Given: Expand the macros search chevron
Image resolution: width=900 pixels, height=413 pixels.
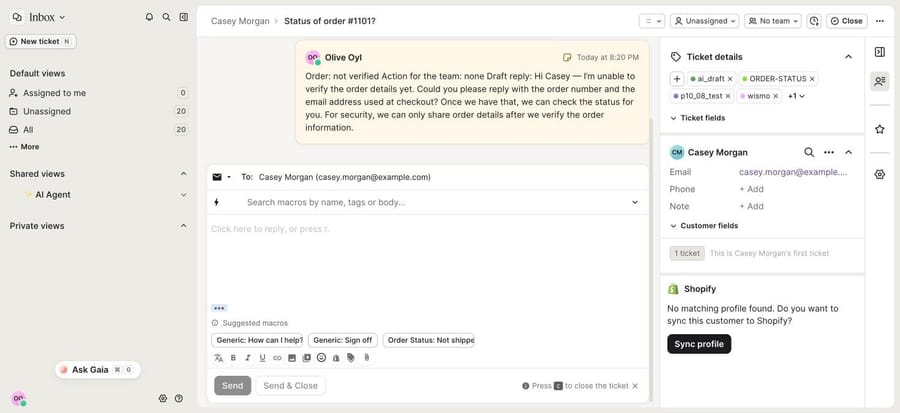Looking at the screenshot, I should coord(635,202).
